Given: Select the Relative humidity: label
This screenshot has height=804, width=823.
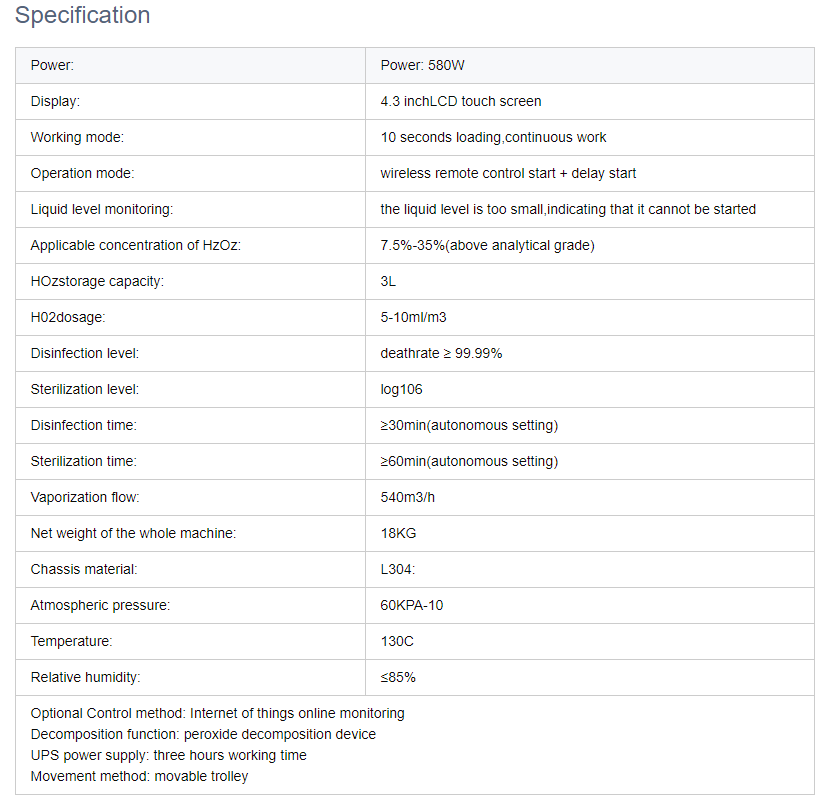Looking at the screenshot, I should point(85,677).
